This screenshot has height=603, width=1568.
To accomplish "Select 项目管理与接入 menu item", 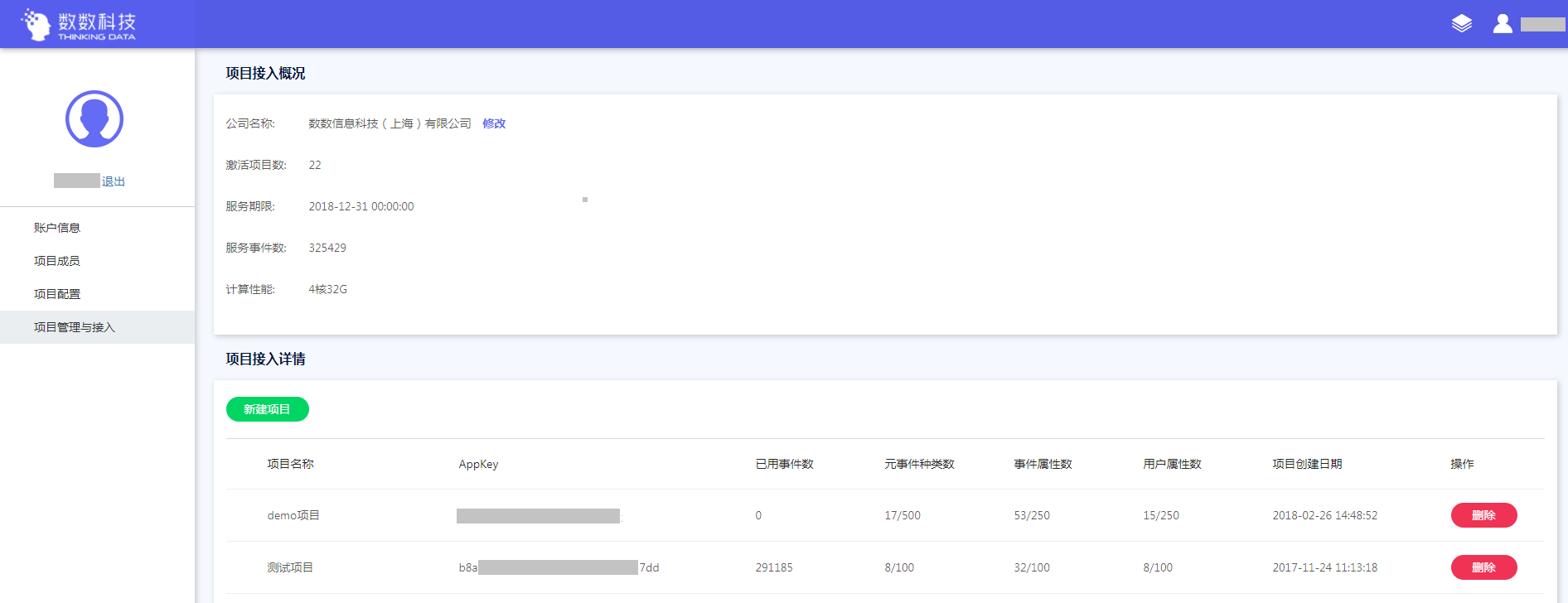I will 75,327.
